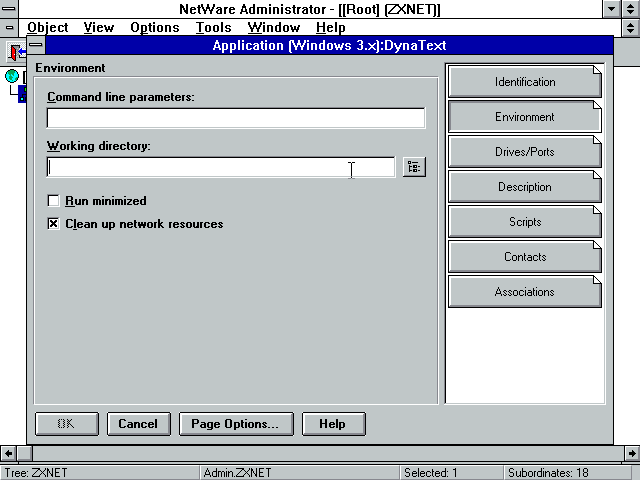Open the View menu

(x=99, y=27)
